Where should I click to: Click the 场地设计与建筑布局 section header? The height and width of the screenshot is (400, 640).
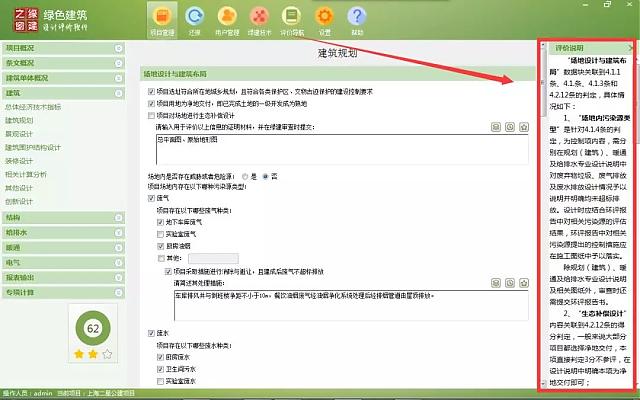pos(338,74)
